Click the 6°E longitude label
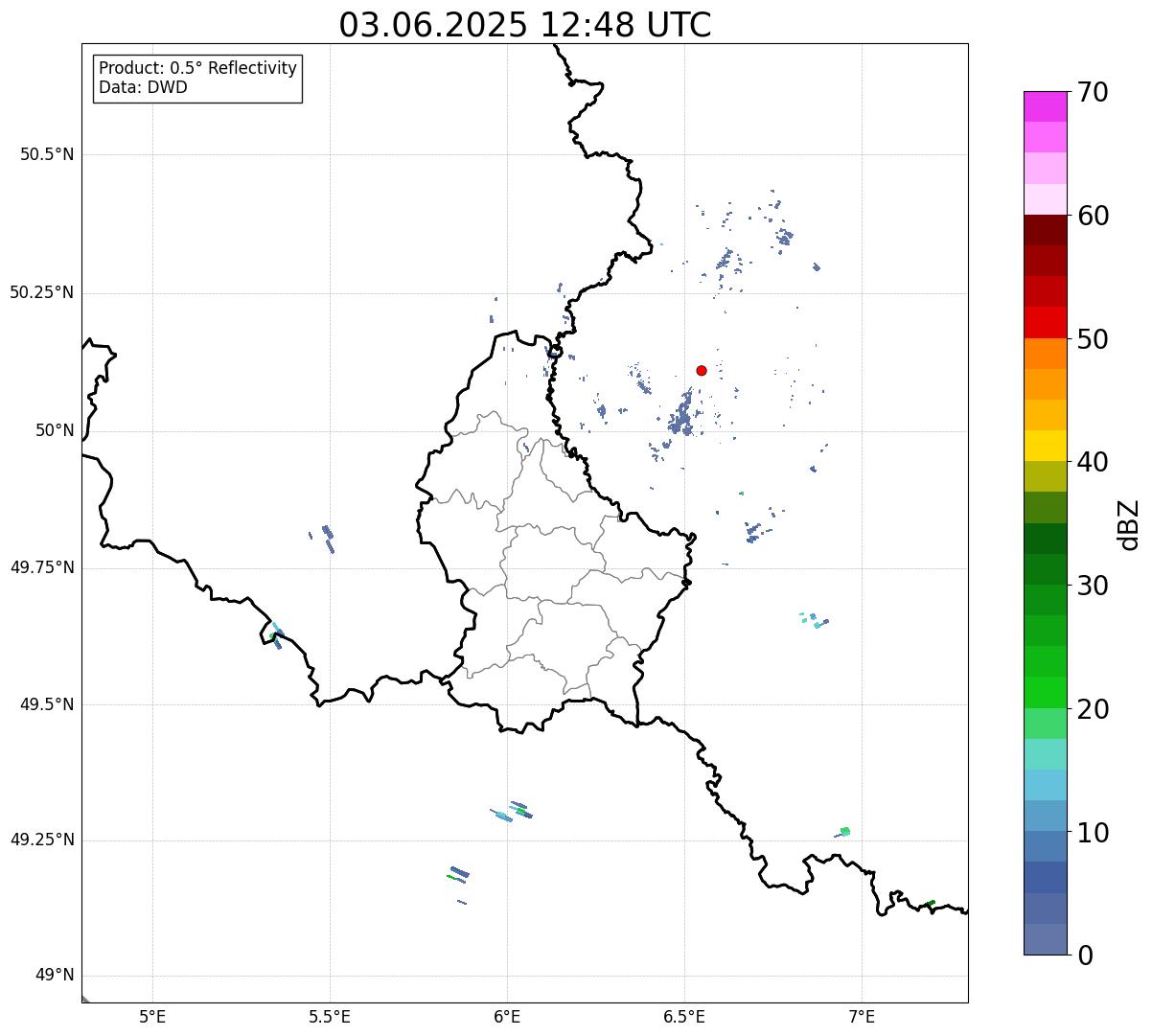This screenshot has width=1152, height=1036. 507,1017
